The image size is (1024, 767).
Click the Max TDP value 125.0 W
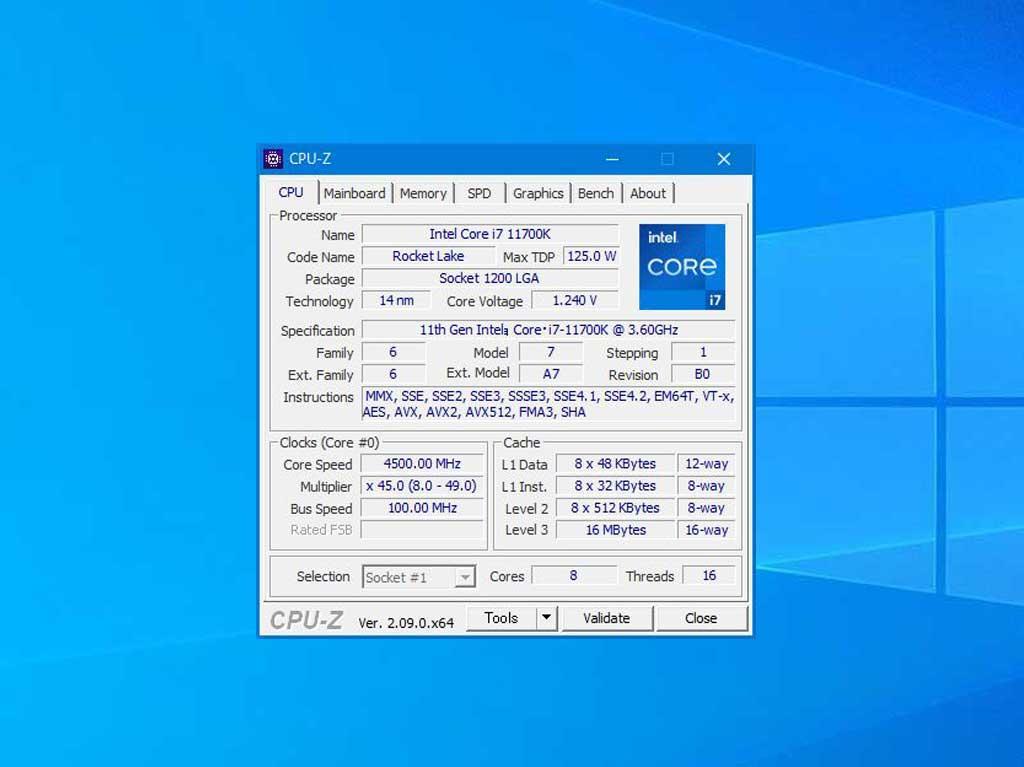(591, 256)
